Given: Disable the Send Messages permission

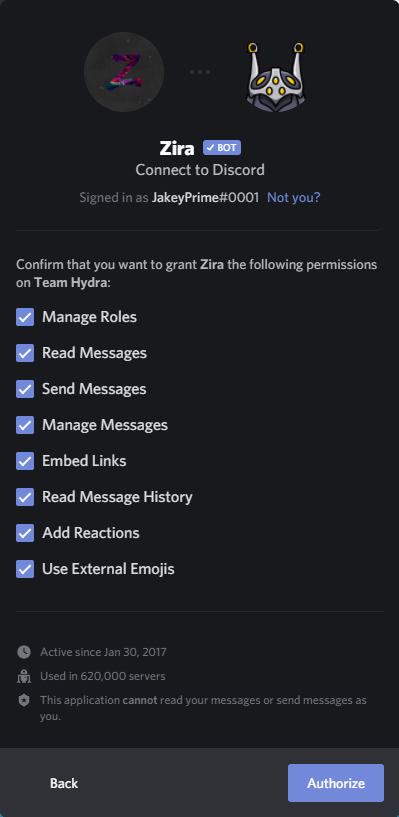Looking at the screenshot, I should coord(25,389).
